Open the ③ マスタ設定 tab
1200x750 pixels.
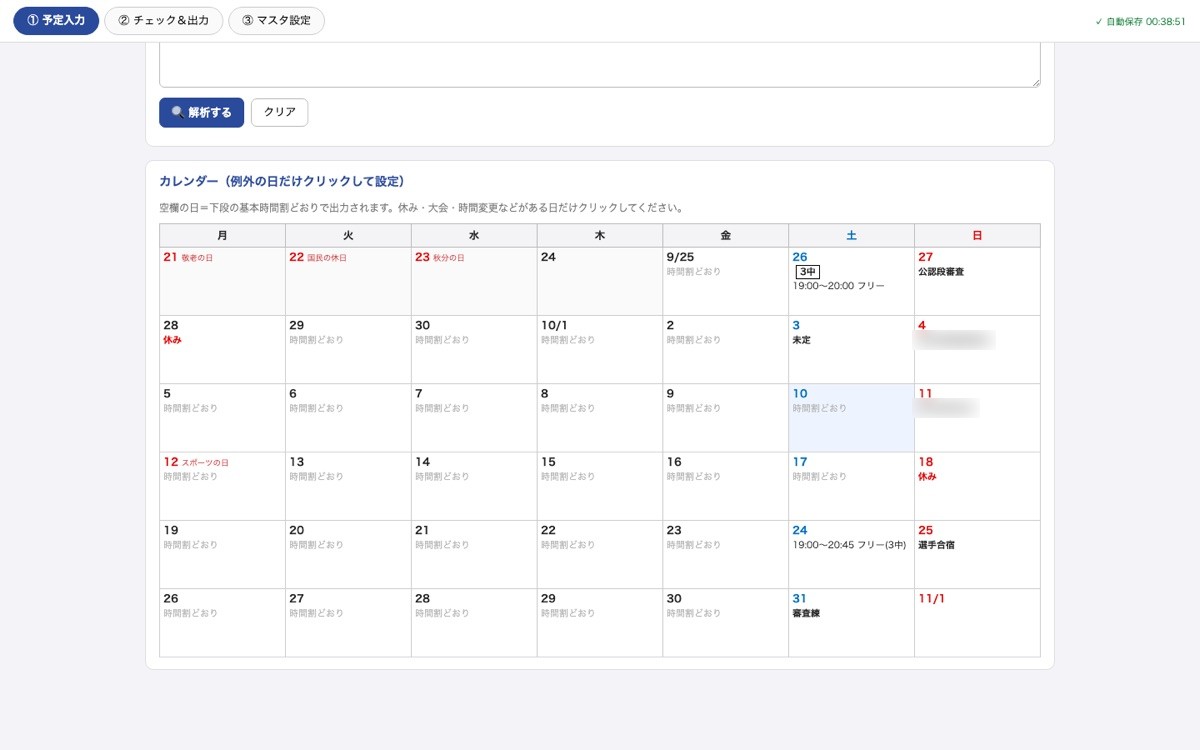276,20
